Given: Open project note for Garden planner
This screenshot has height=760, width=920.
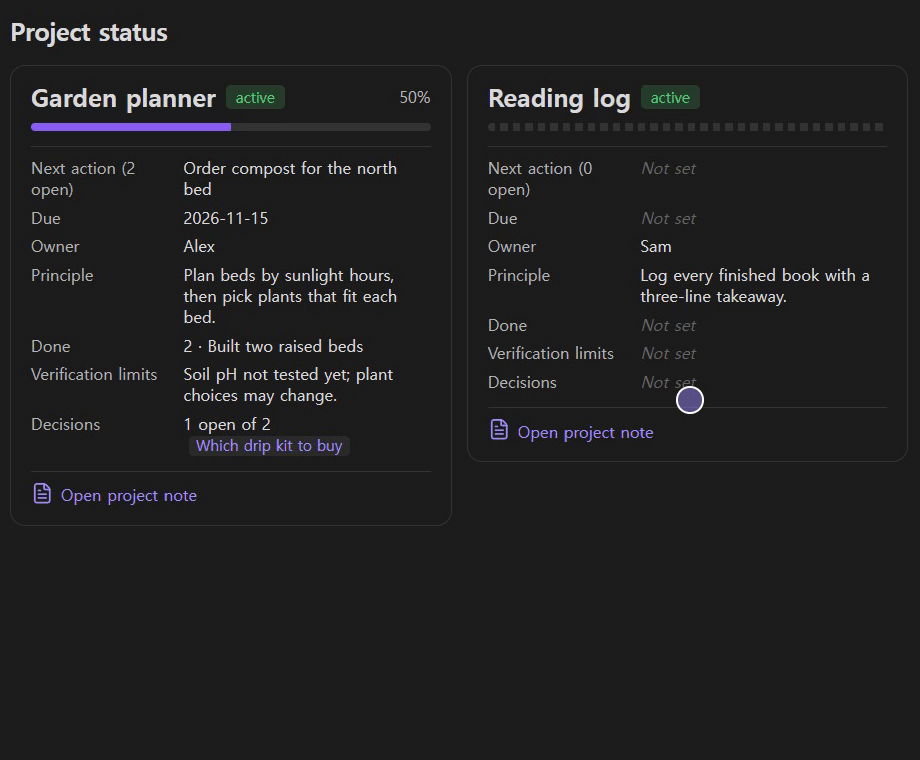Looking at the screenshot, I should pos(128,495).
